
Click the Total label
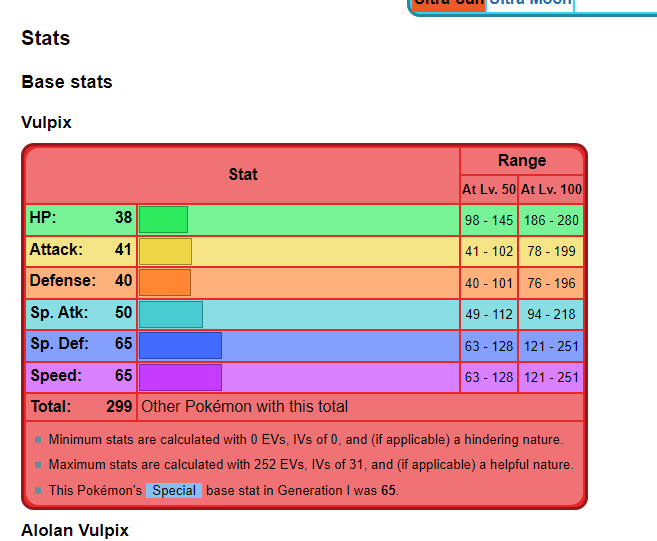[x=51, y=406]
